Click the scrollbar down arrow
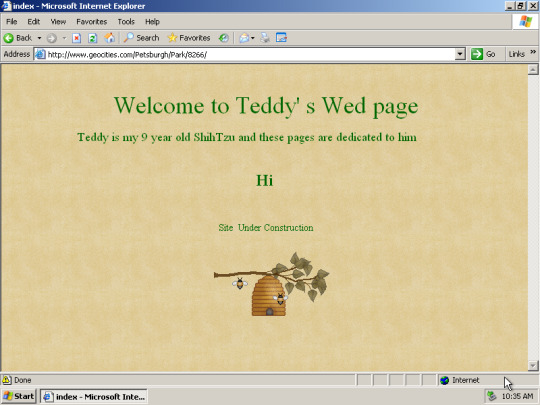This screenshot has width=540, height=405. pos(533,365)
